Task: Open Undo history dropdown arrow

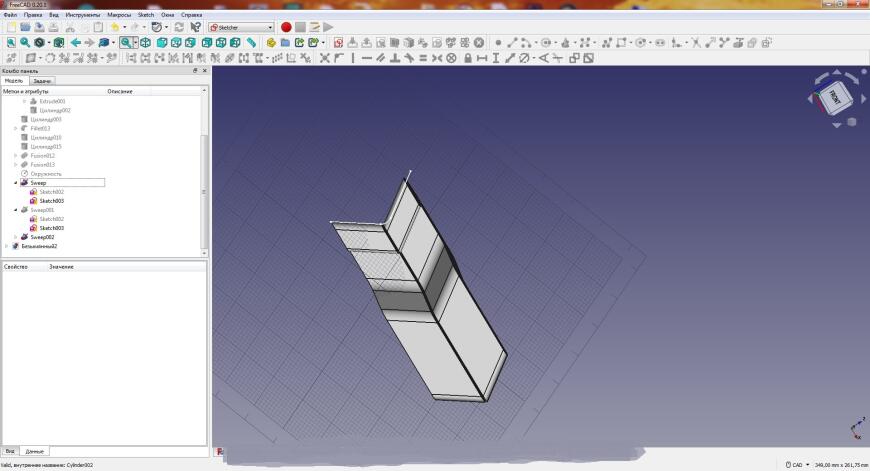Action: point(124,27)
